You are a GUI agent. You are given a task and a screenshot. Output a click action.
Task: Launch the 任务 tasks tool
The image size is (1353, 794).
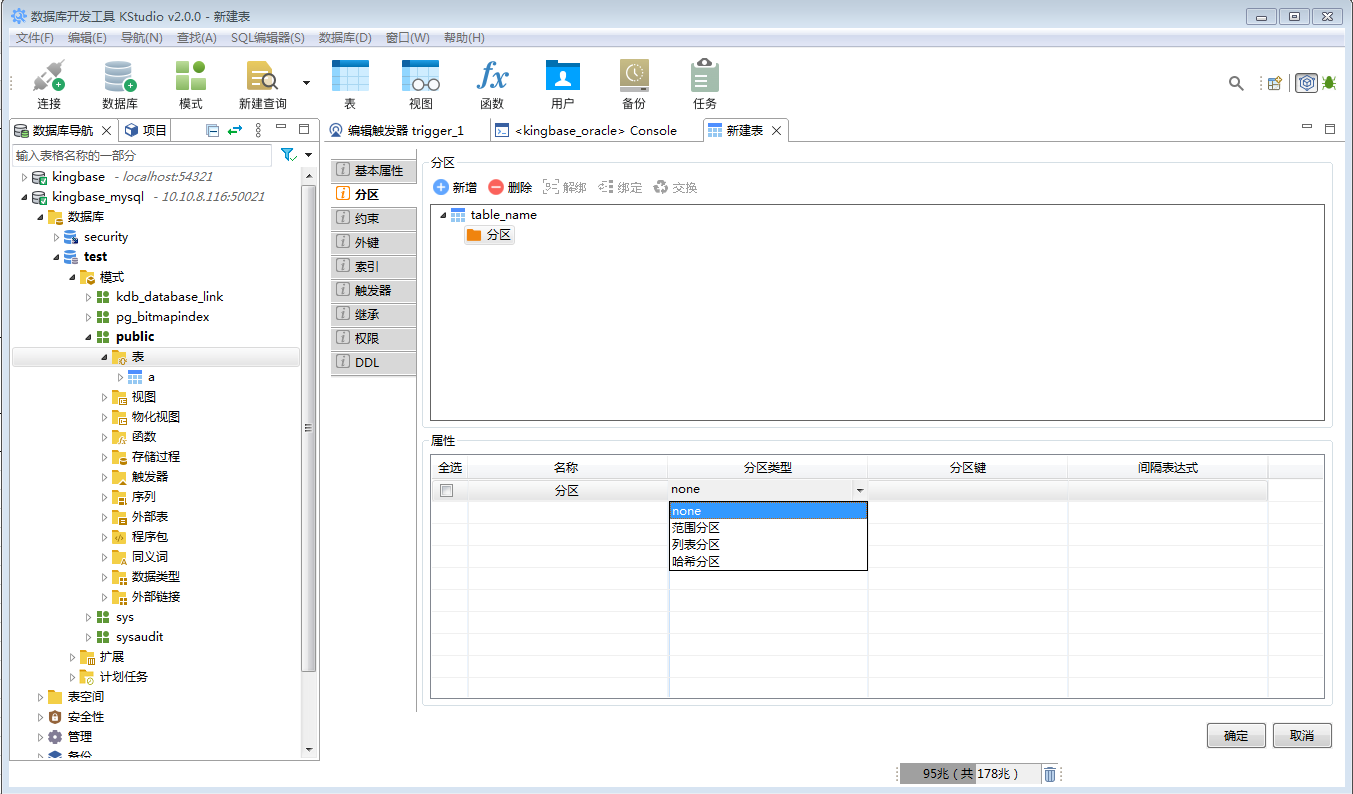pos(703,83)
